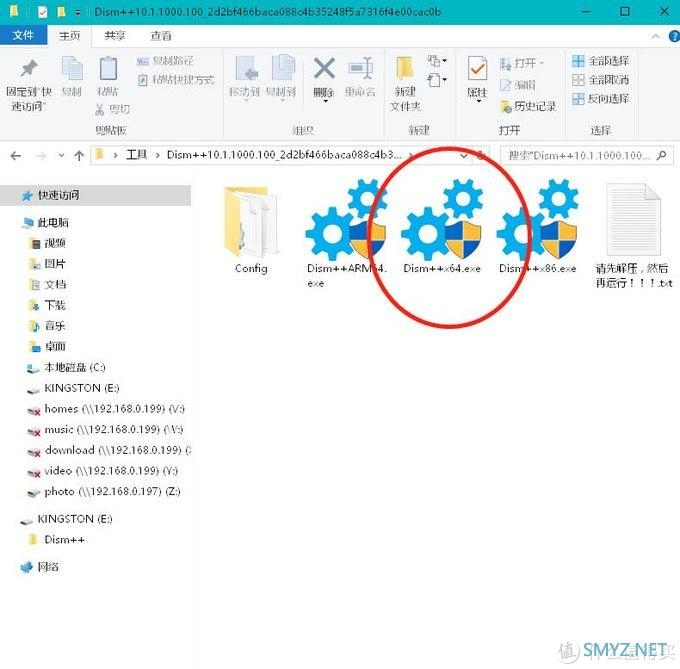Click title bar properties checkmark icon
Screen dimensions: 680x669
42,12
